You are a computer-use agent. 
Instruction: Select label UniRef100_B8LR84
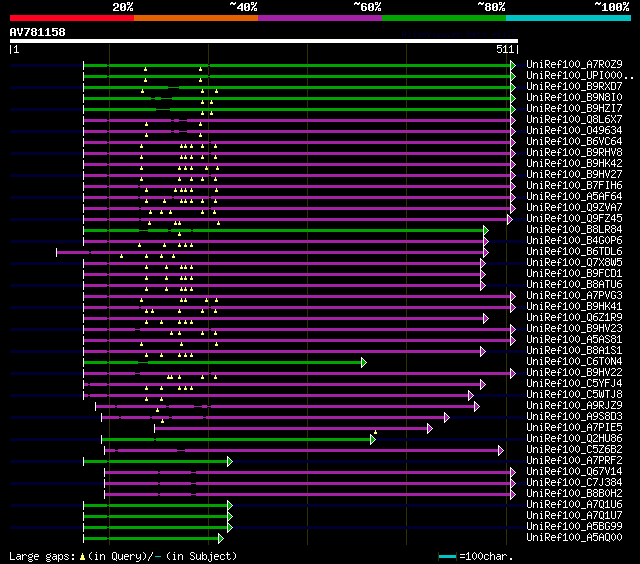pos(574,230)
